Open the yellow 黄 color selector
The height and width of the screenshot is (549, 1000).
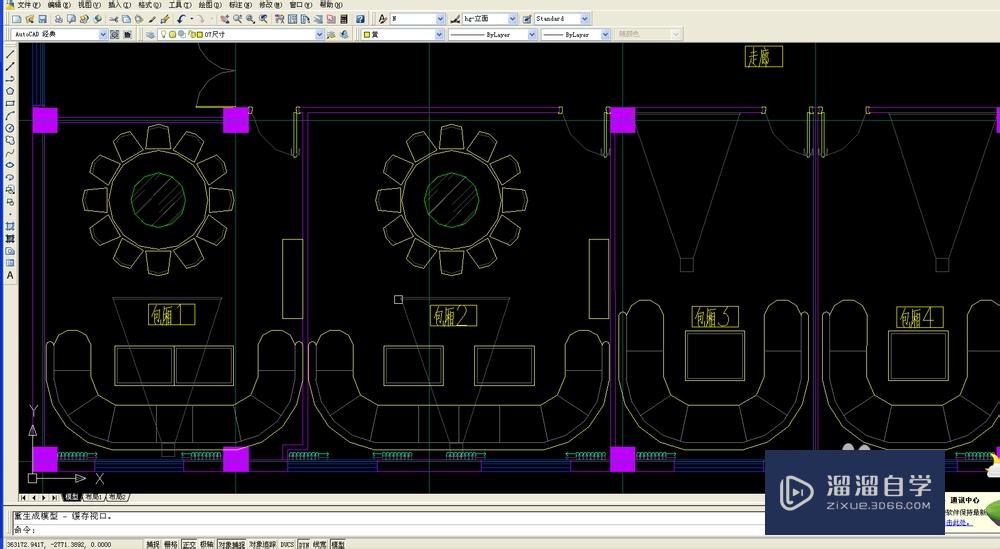(x=439, y=34)
